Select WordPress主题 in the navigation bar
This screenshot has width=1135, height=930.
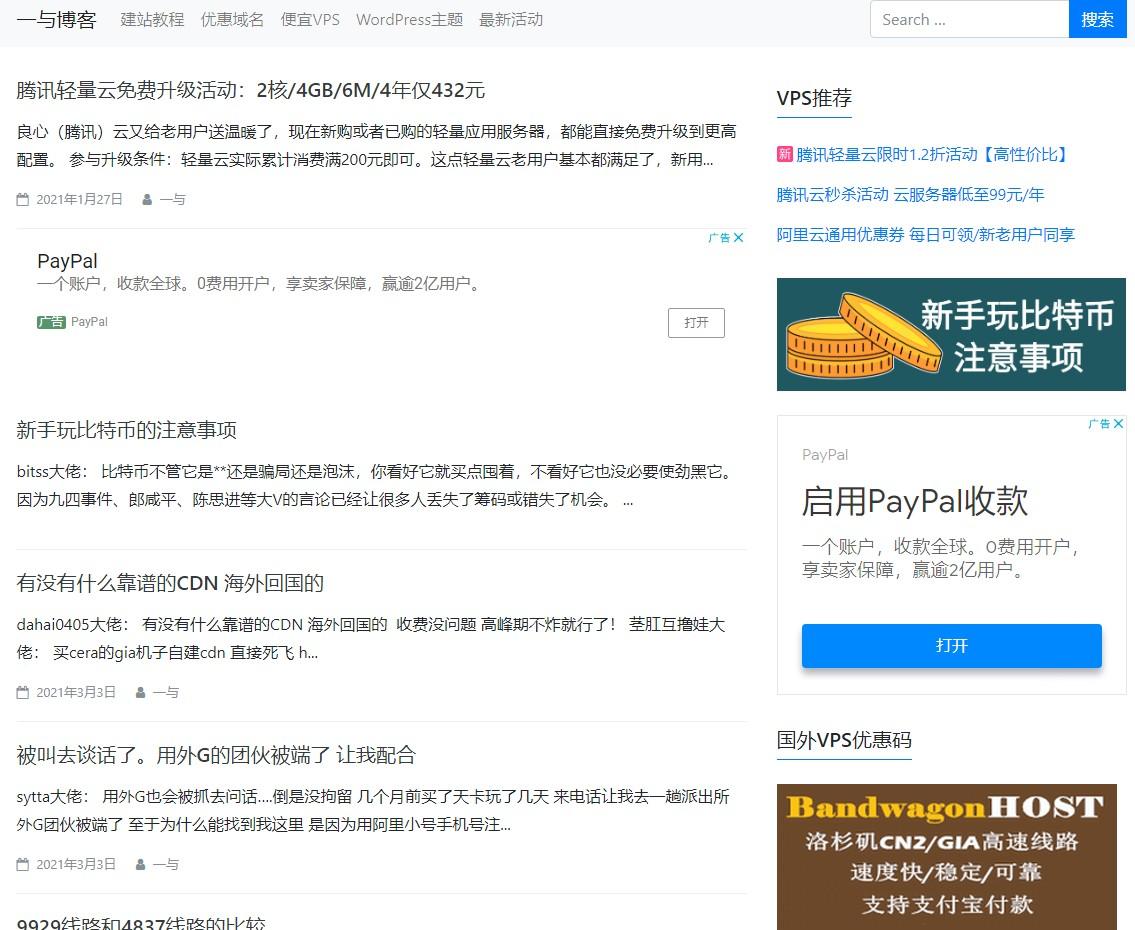click(x=409, y=19)
